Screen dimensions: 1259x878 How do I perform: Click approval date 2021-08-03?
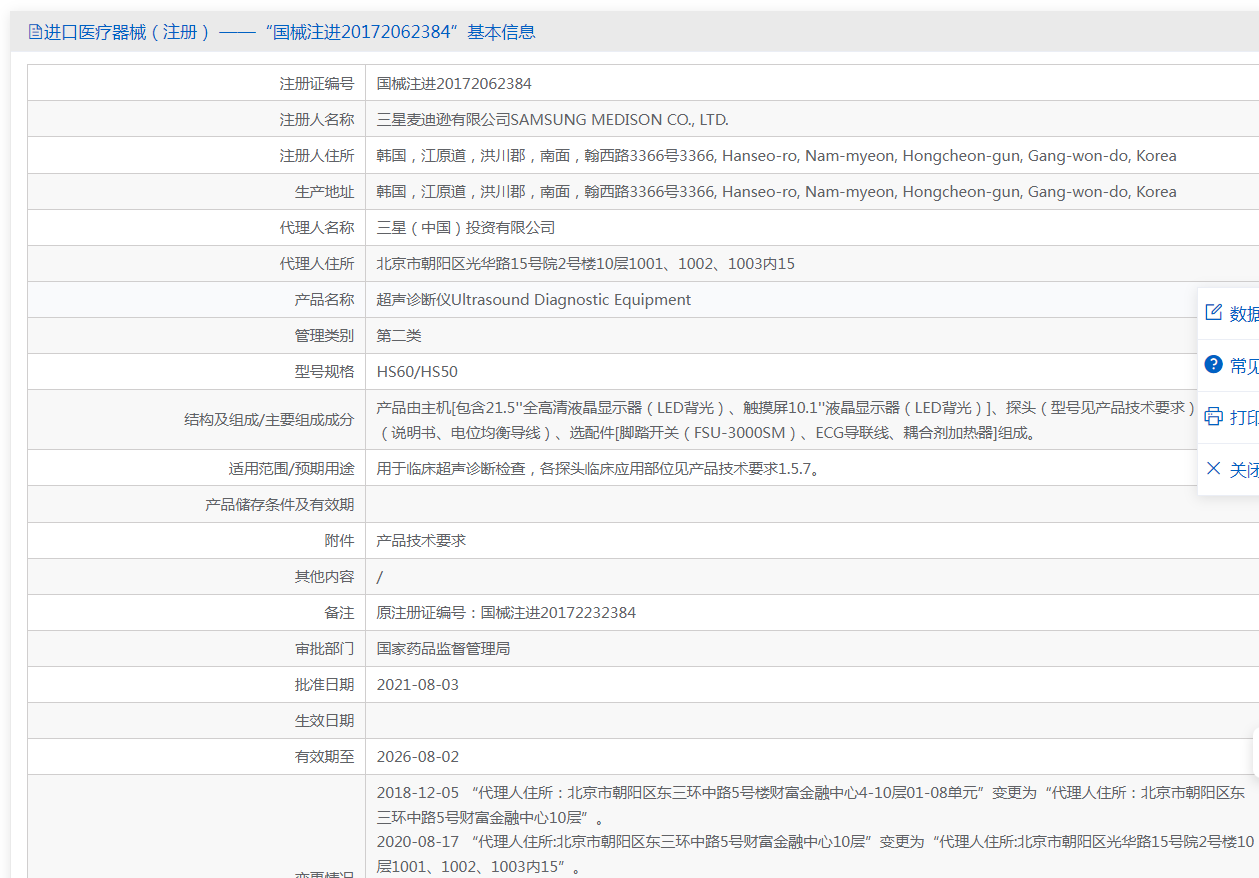418,685
